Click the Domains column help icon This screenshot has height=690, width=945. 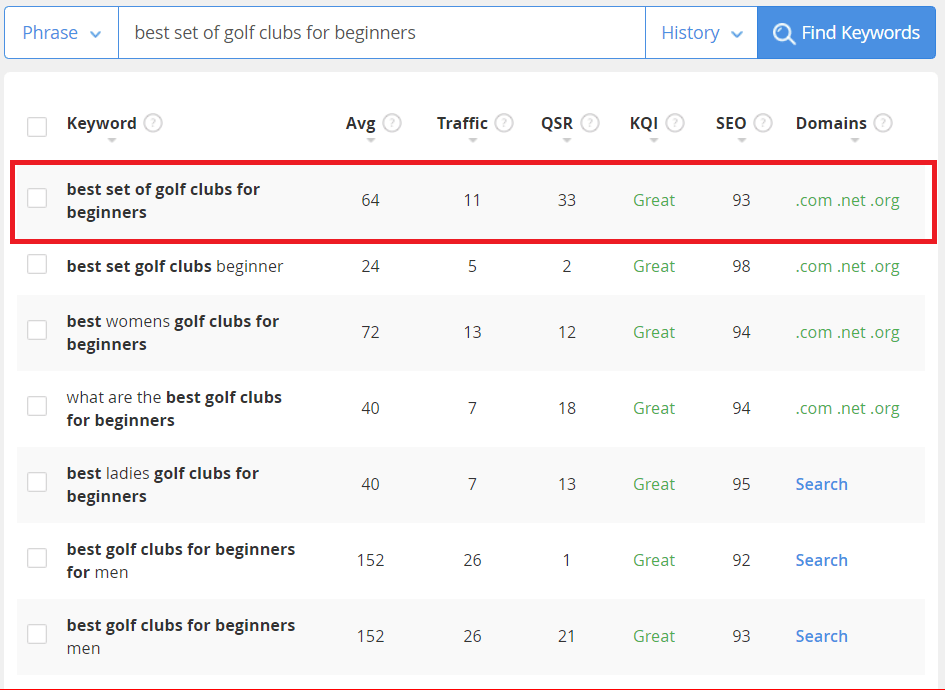(x=883, y=123)
